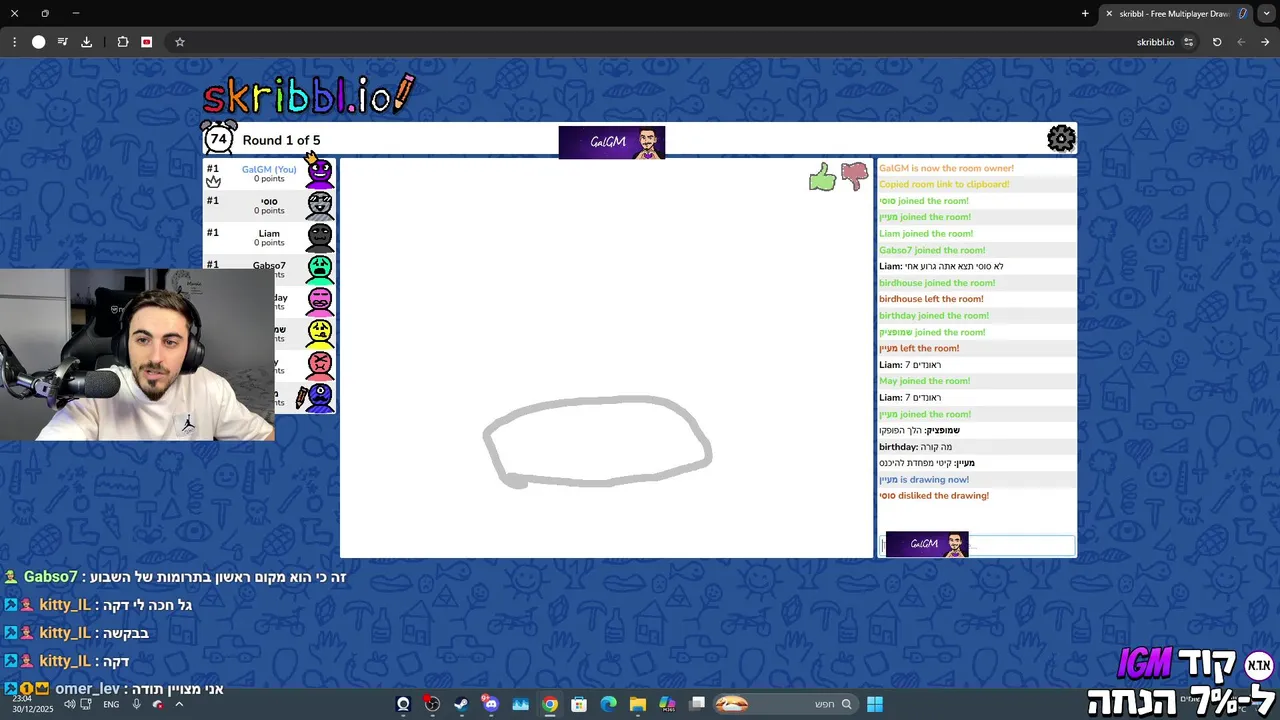Click סוסי player gray avatar
This screenshot has height=720, width=1280.
click(x=320, y=205)
